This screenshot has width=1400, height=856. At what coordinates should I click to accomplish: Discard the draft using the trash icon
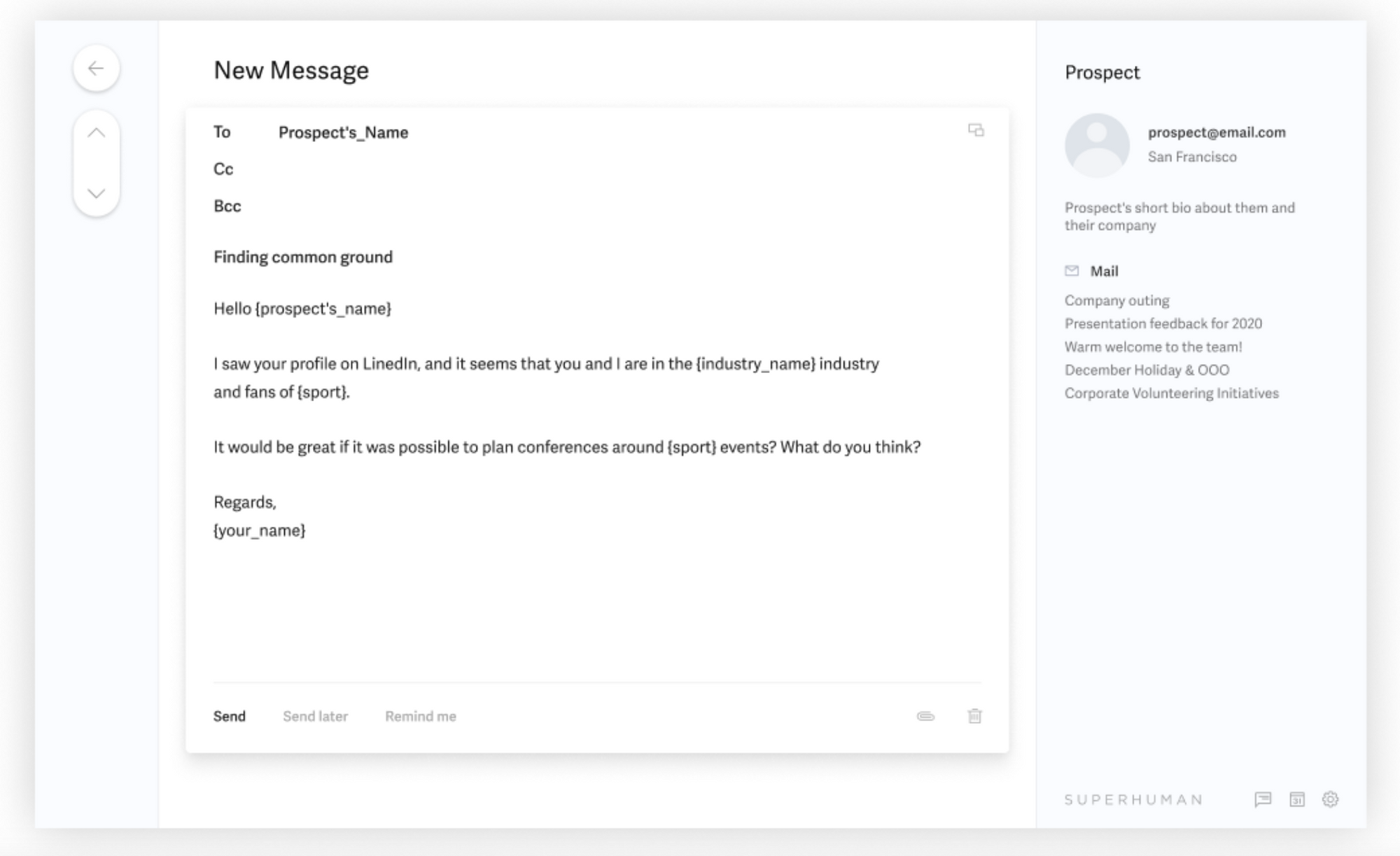tap(974, 716)
